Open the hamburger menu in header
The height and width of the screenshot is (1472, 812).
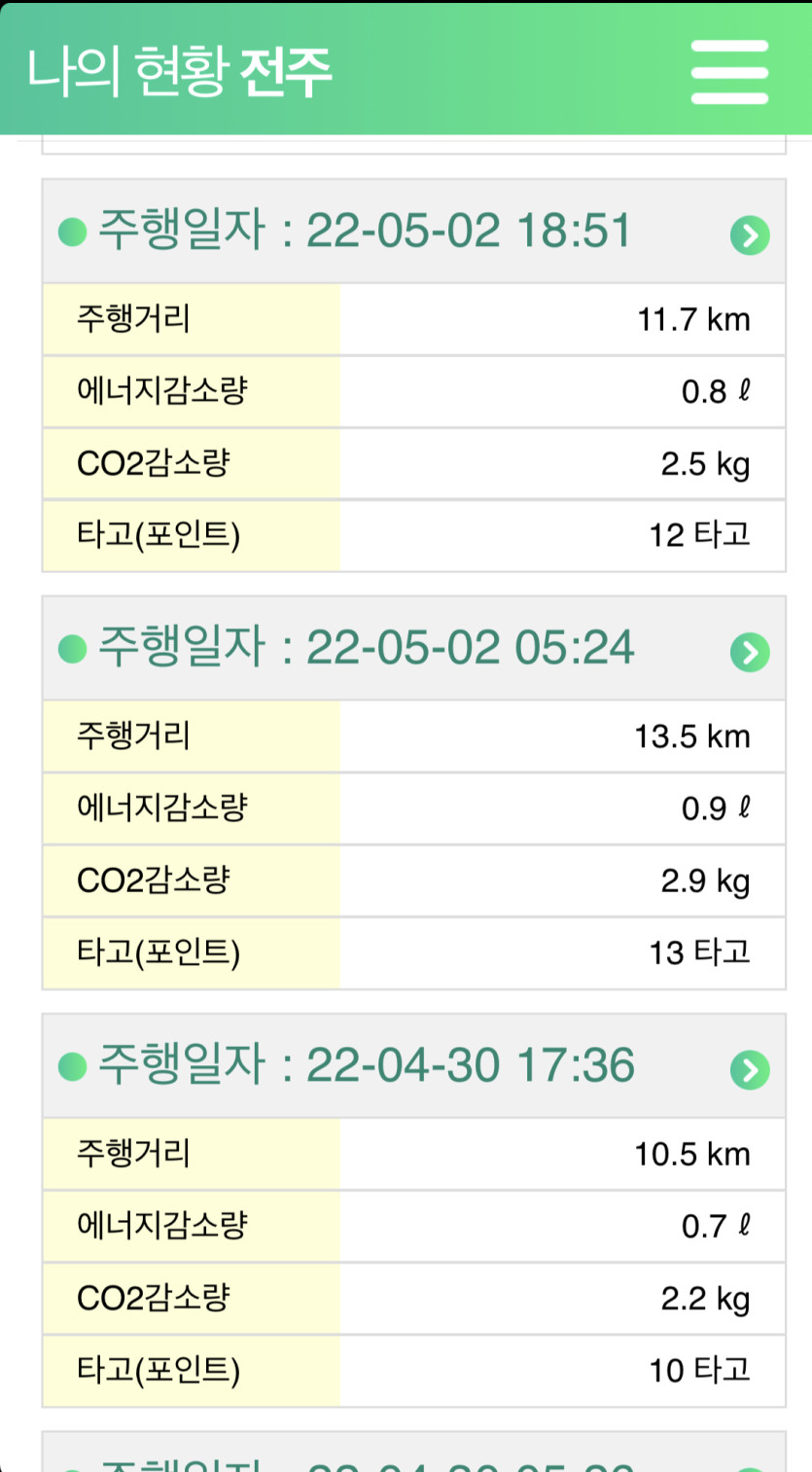[x=729, y=71]
